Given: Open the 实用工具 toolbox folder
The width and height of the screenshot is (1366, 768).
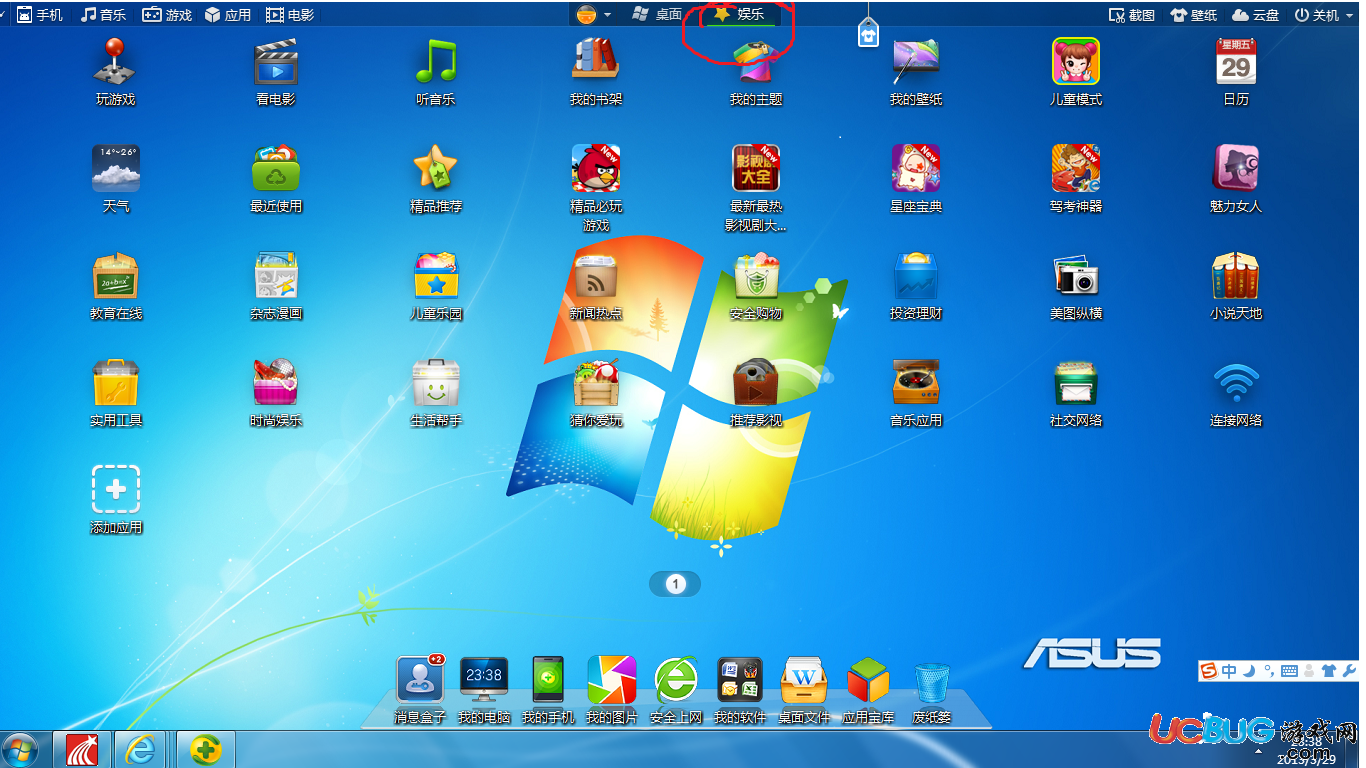Looking at the screenshot, I should pyautogui.click(x=116, y=382).
